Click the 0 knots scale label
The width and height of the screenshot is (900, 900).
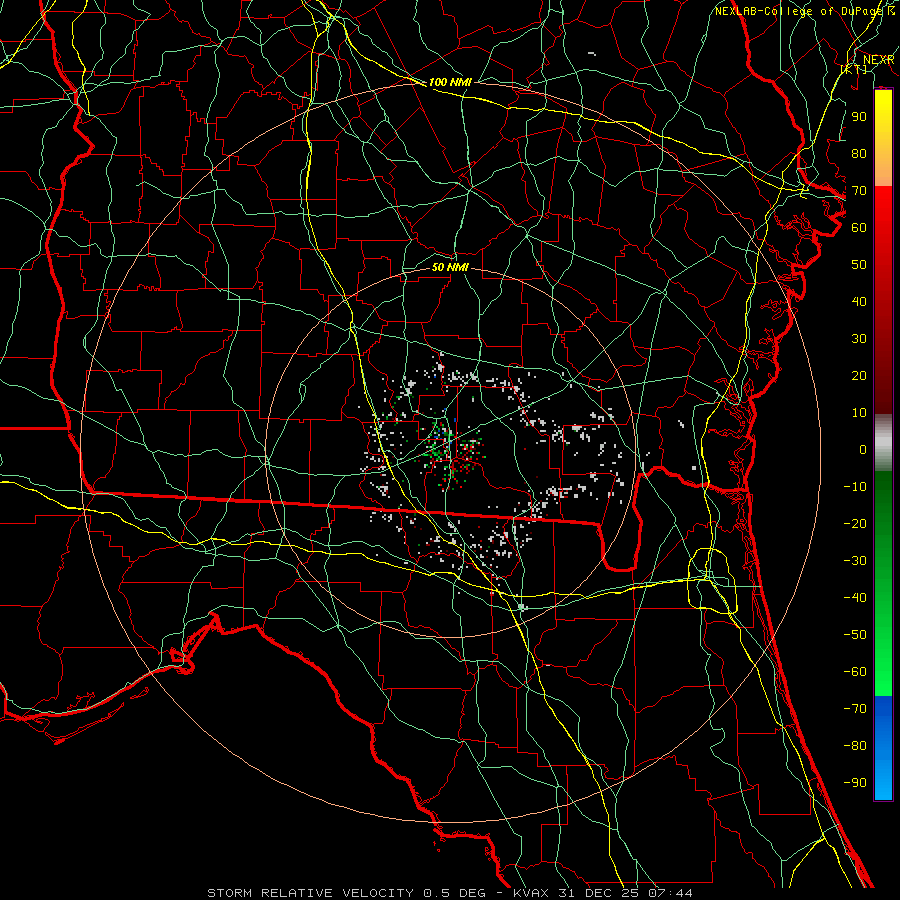[x=863, y=450]
